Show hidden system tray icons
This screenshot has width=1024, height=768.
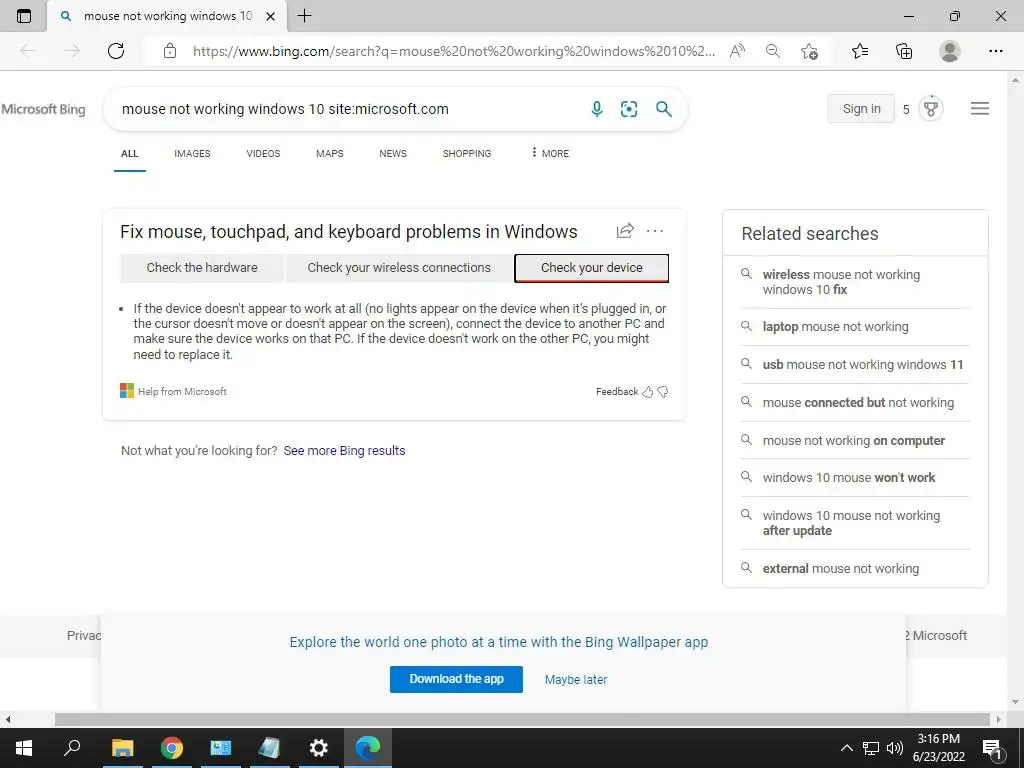846,748
